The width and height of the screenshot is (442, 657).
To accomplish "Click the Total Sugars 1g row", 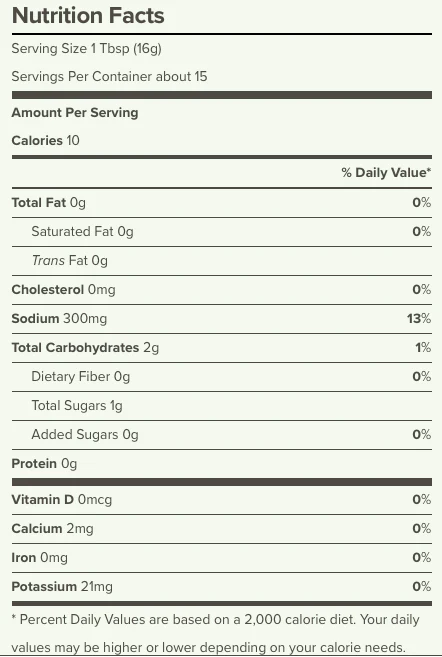I will (222, 406).
